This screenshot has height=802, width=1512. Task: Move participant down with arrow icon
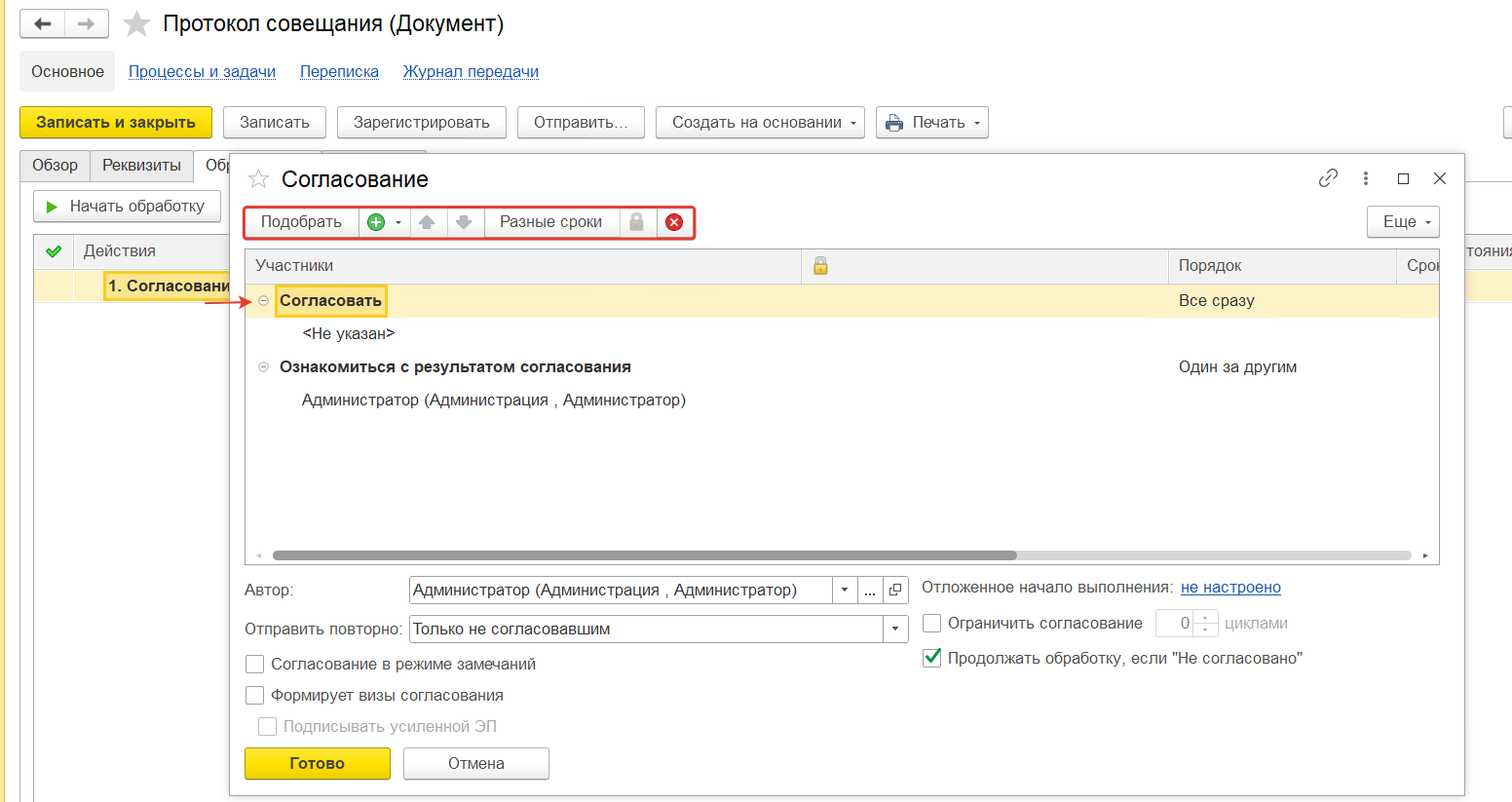pyautogui.click(x=464, y=222)
